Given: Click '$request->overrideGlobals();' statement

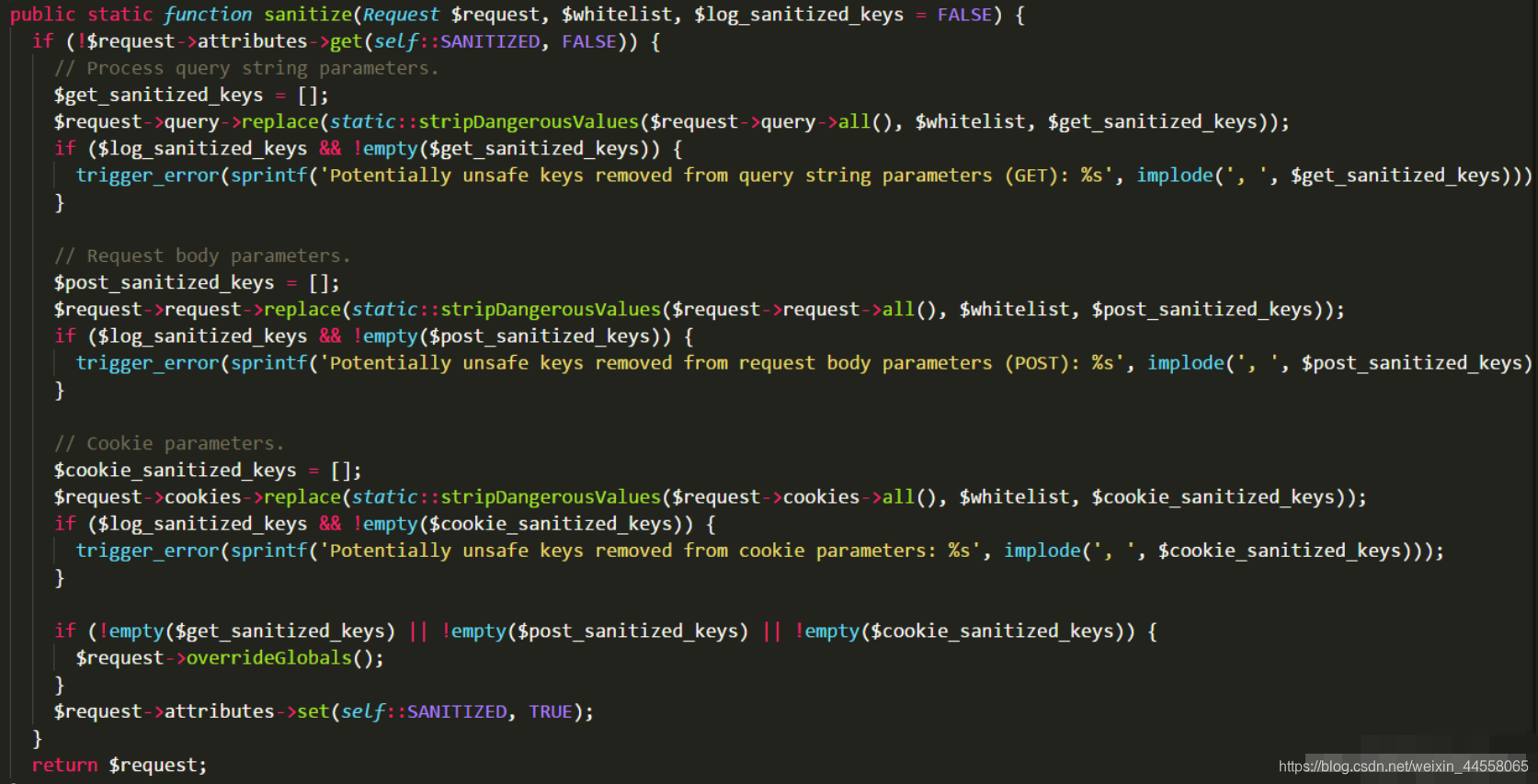Looking at the screenshot, I should point(229,657).
